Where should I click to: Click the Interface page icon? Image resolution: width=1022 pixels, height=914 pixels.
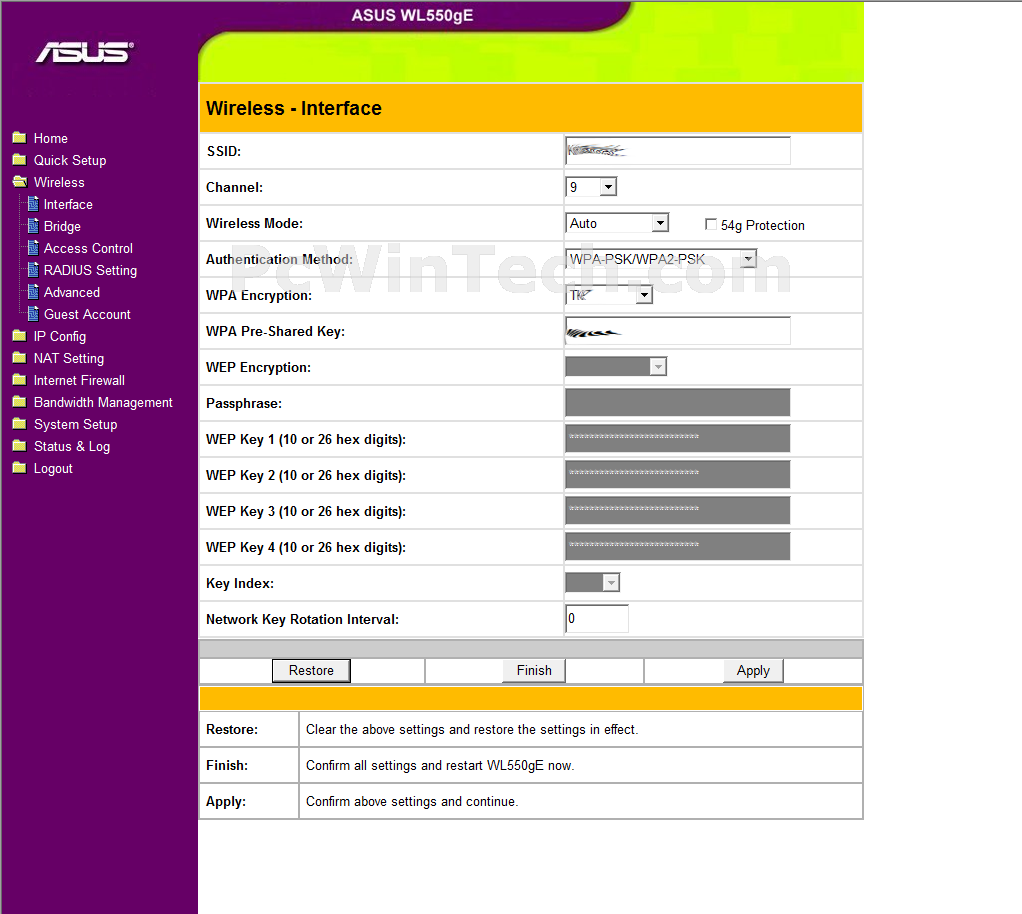tap(33, 204)
